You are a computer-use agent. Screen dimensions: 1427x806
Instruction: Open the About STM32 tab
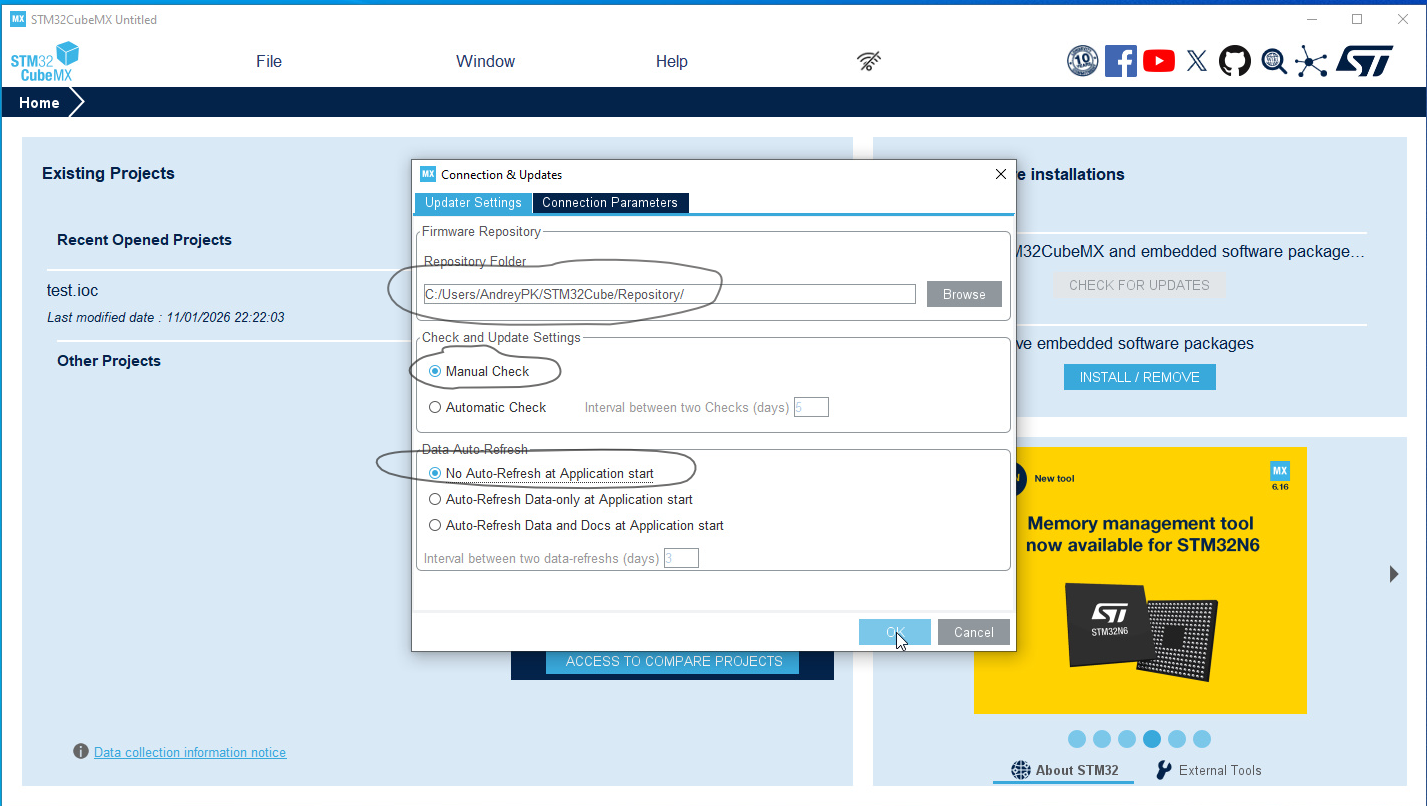pos(1064,770)
